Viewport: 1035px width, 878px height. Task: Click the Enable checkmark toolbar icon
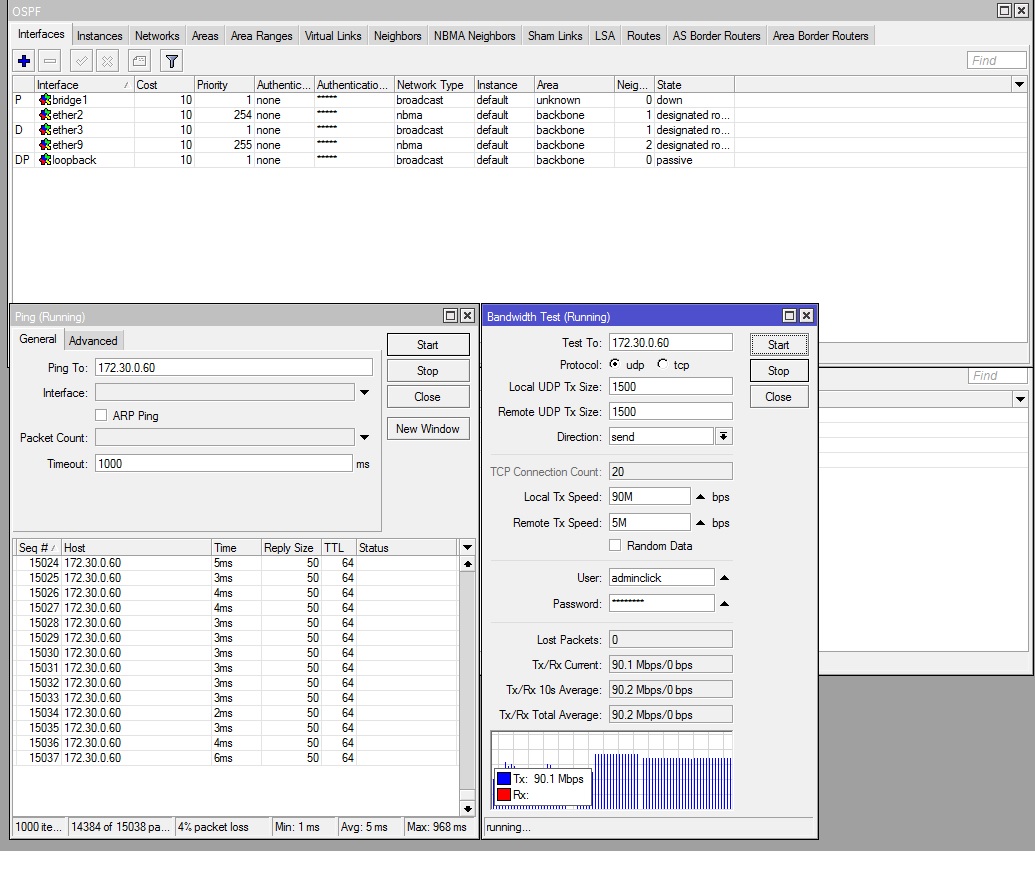82,61
